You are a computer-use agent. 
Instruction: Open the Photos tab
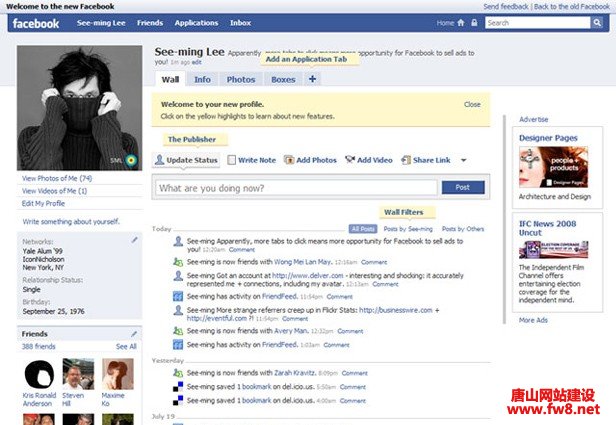tap(241, 79)
